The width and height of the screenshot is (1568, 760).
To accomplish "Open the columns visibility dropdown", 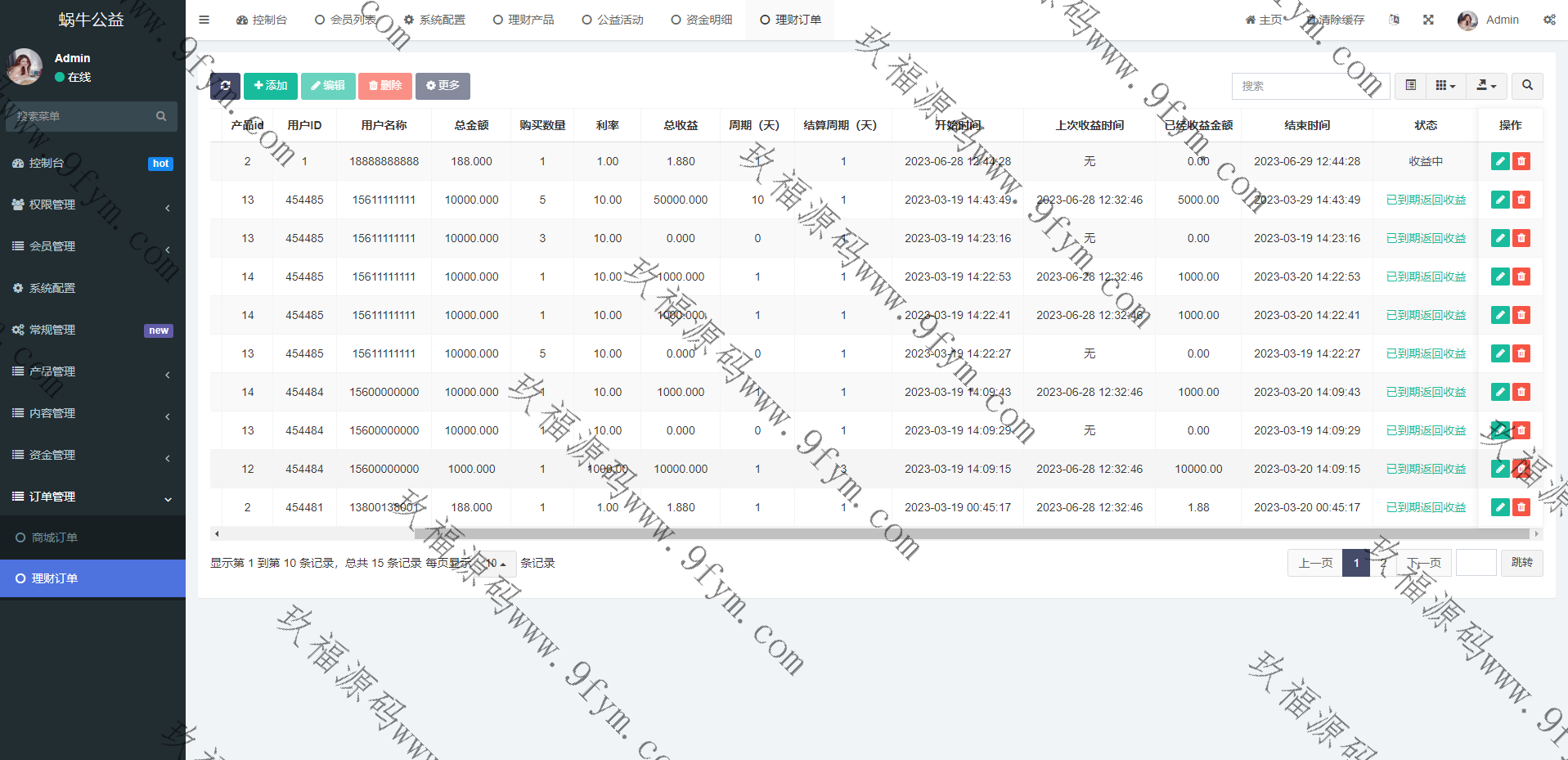I will tap(1445, 86).
